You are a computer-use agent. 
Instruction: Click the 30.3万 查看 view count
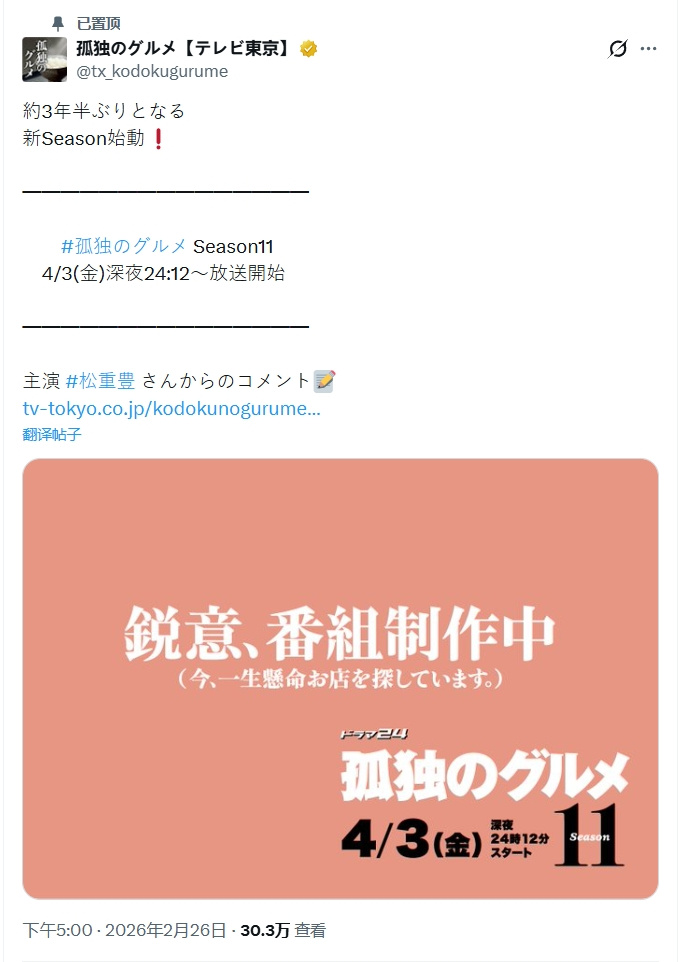pos(283,930)
